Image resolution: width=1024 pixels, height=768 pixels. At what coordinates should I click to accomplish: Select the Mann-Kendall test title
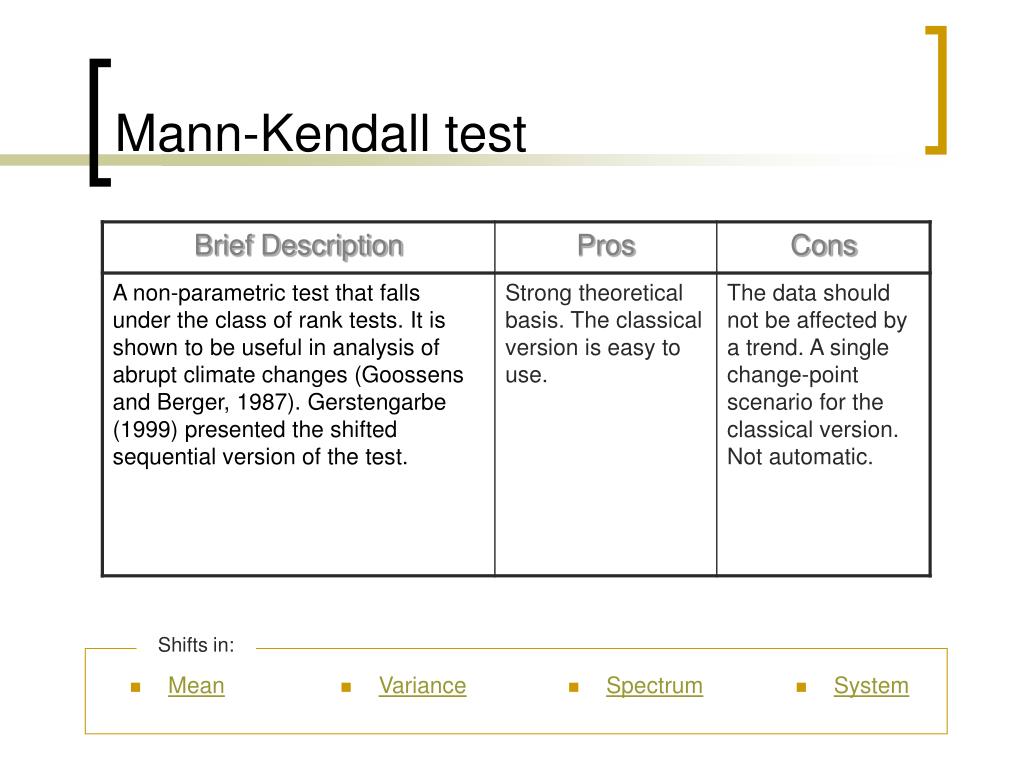pyautogui.click(x=321, y=134)
